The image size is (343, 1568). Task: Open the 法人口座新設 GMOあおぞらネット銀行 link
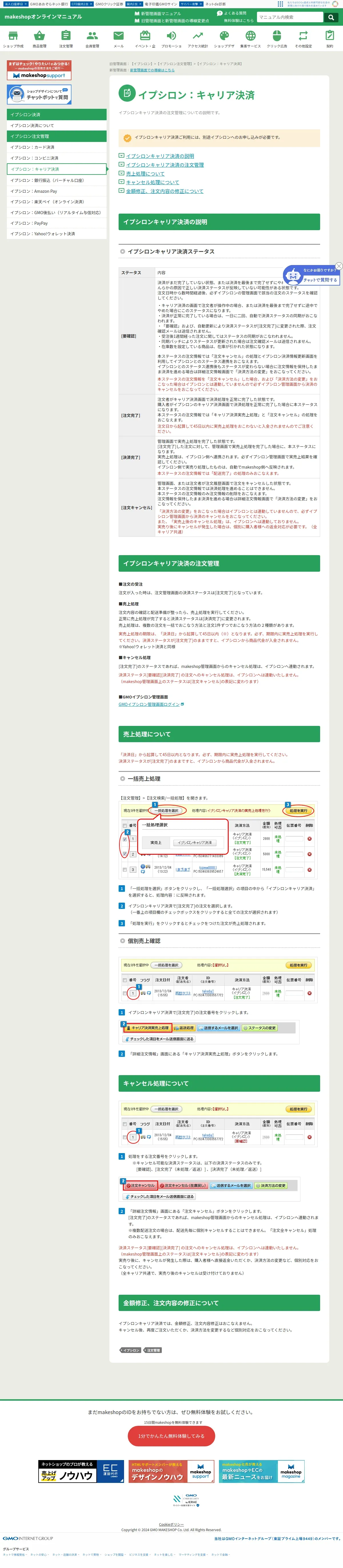pyautogui.click(x=35, y=4)
